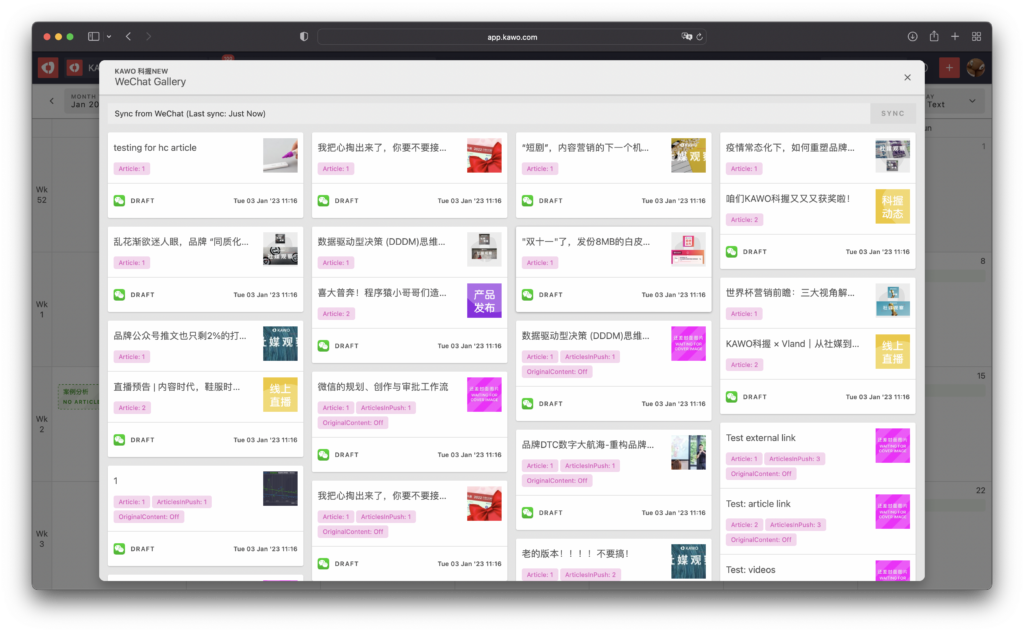Click WeChat icon in 'KAWO科握 × Vland' card
This screenshot has width=1024, height=632.
click(731, 396)
